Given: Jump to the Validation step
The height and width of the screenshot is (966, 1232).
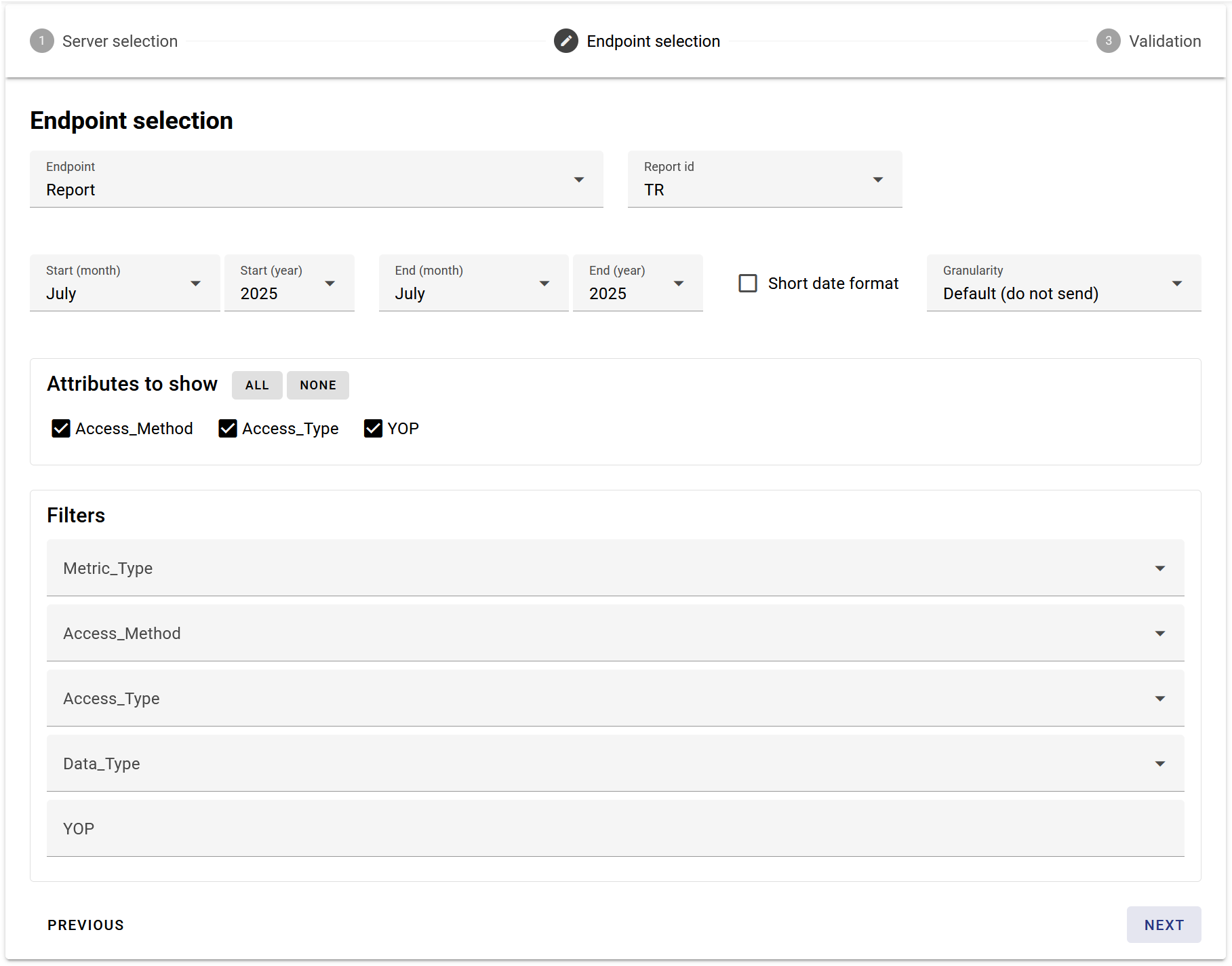Looking at the screenshot, I should pos(1164,41).
